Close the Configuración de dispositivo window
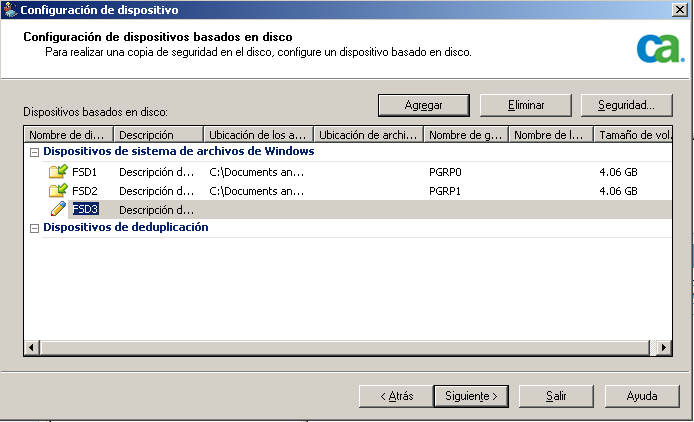694x422 pixels. [679, 9]
